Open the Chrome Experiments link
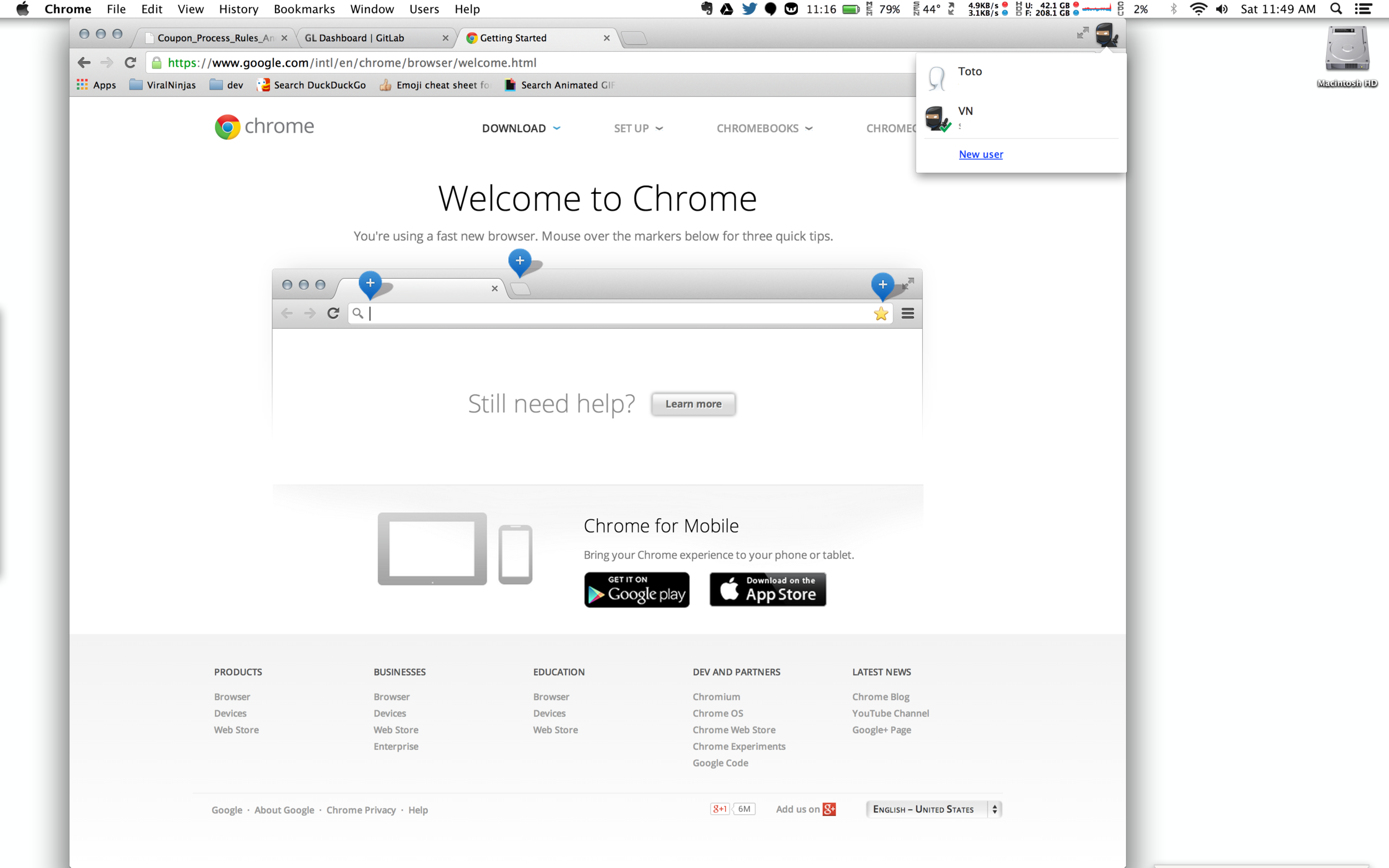1389x868 pixels. pyautogui.click(x=739, y=747)
